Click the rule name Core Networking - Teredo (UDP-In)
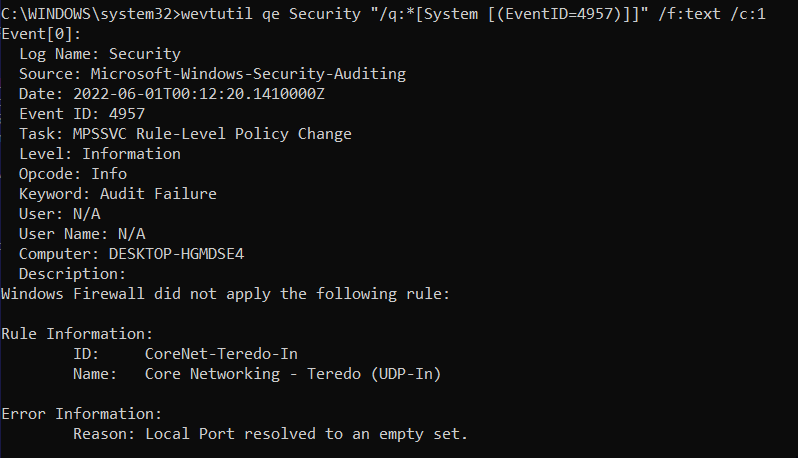The width and height of the screenshot is (798, 458). (293, 374)
